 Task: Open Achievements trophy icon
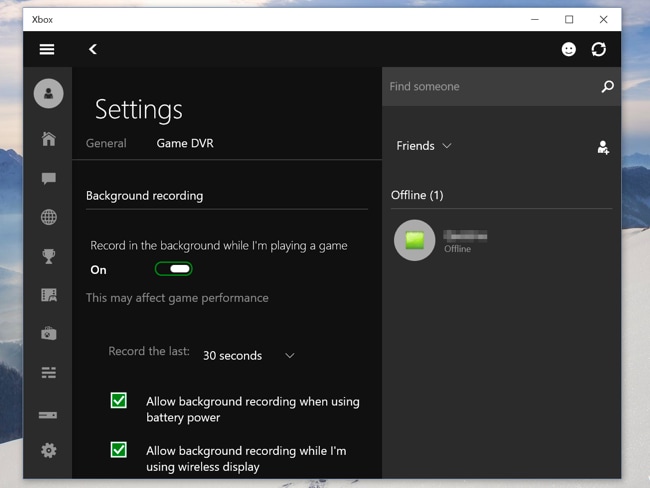48,256
